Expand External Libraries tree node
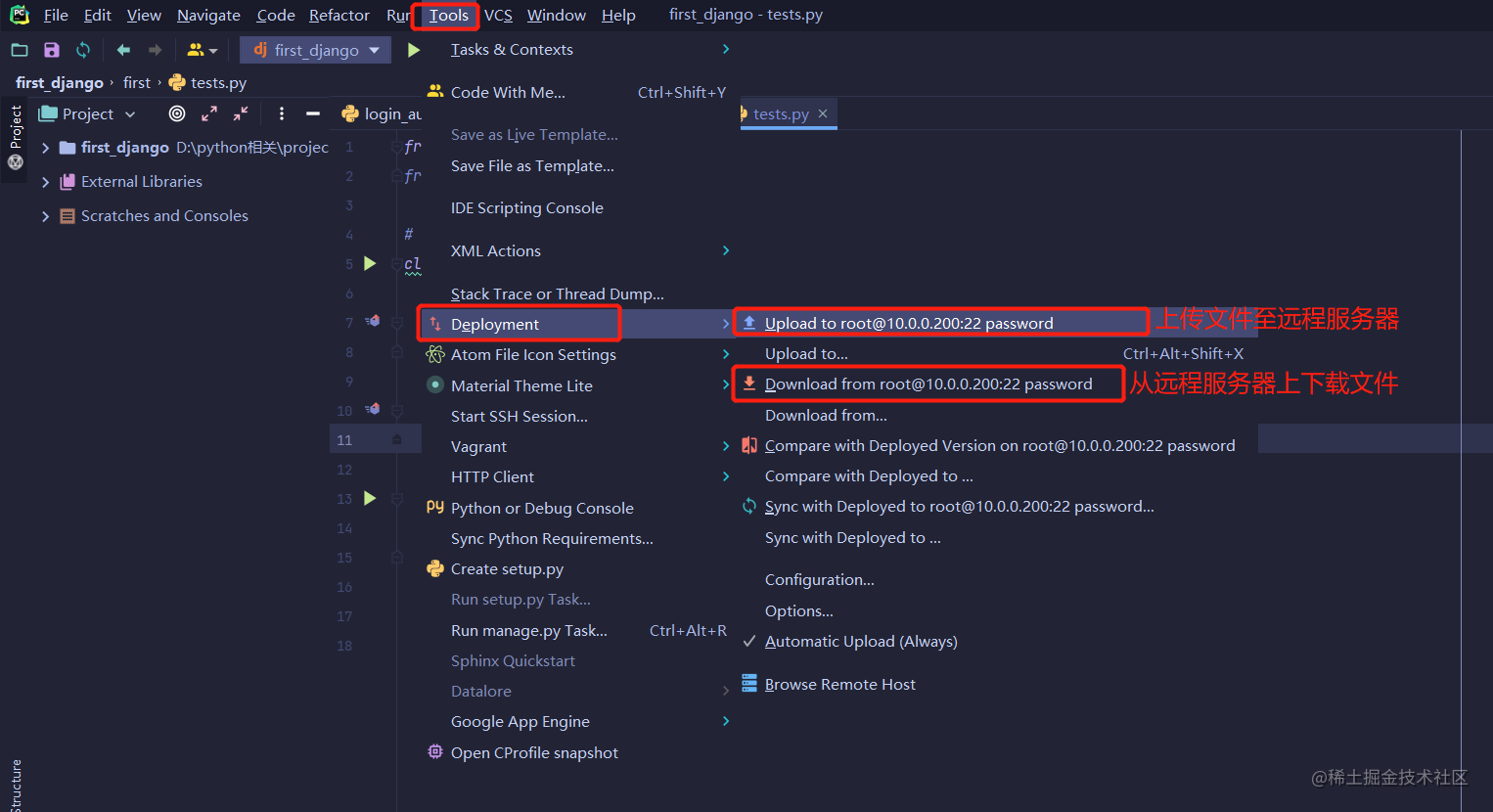1493x812 pixels. tap(45, 182)
